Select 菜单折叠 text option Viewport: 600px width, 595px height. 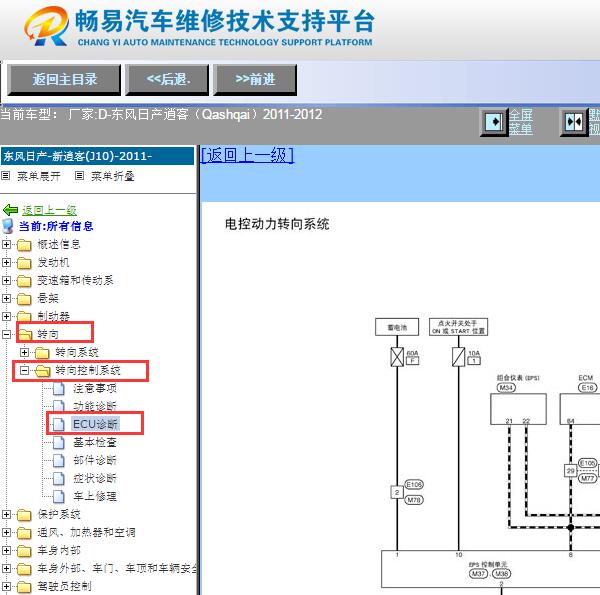coord(112,176)
